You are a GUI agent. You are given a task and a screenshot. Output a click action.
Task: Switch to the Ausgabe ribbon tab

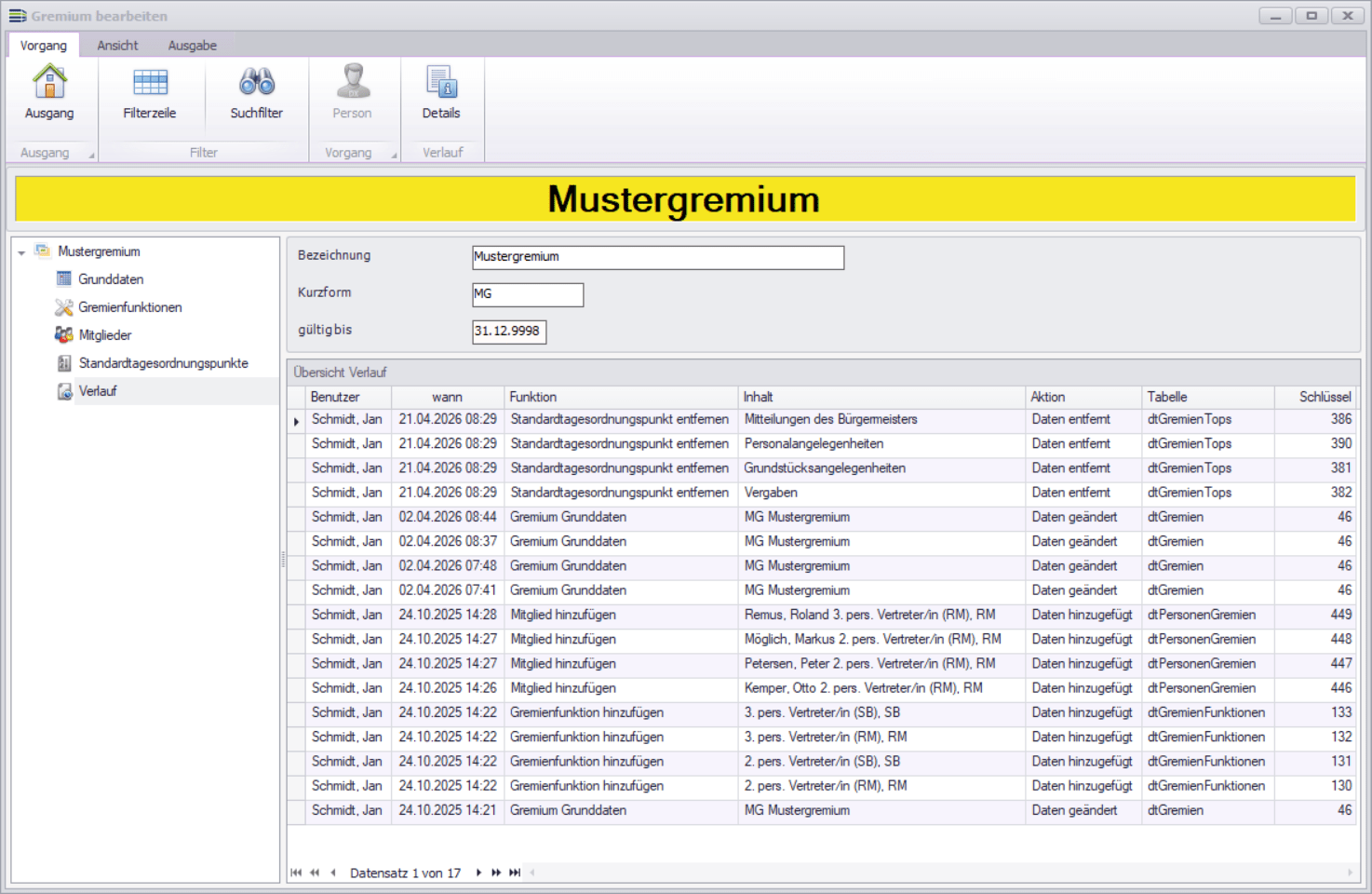[192, 46]
